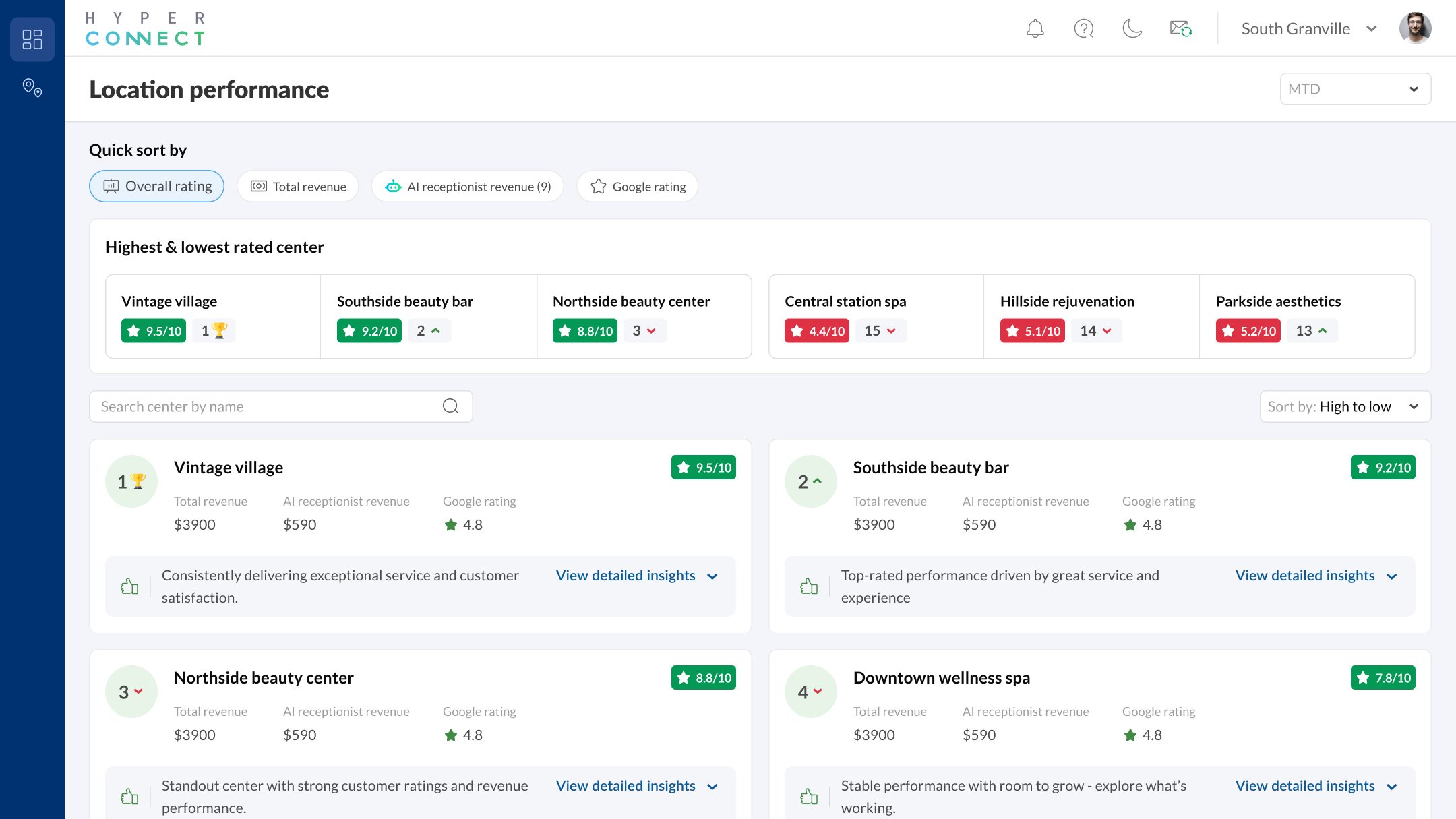Toggle the Google rating quick sort filter
Viewport: 1456px width, 819px height.
pos(636,186)
